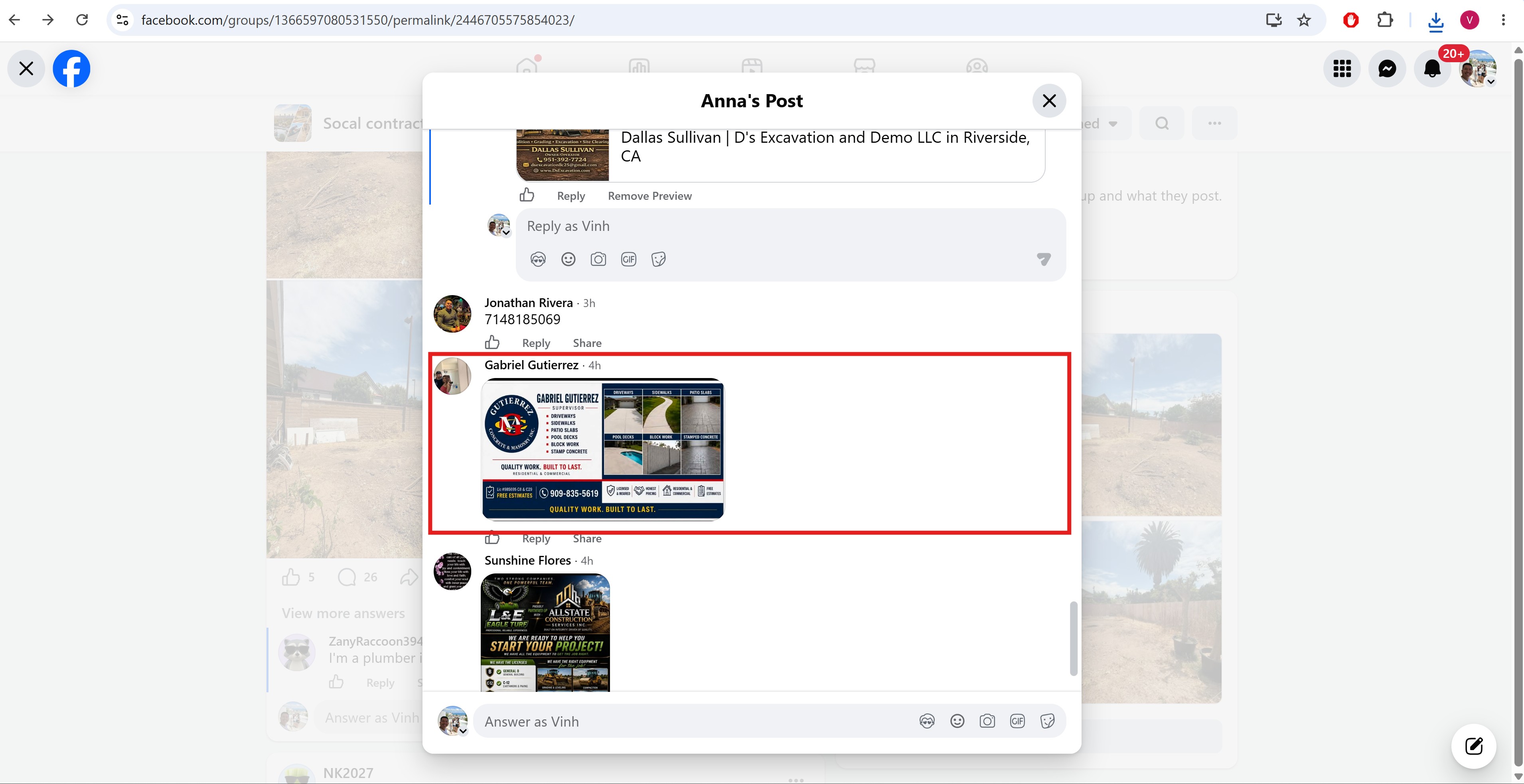Share Gabriel Gutierrez's comment
Screen dimensions: 1524x784
click(587, 539)
